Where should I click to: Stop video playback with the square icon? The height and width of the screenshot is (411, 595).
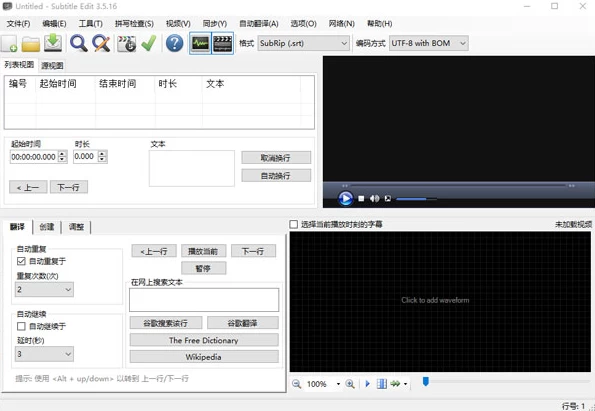point(361,198)
